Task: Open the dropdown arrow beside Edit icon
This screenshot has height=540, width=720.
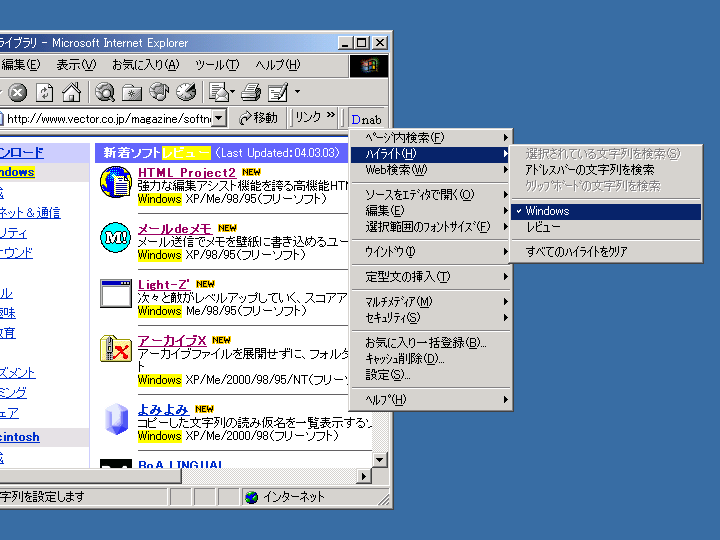Action: point(297,92)
